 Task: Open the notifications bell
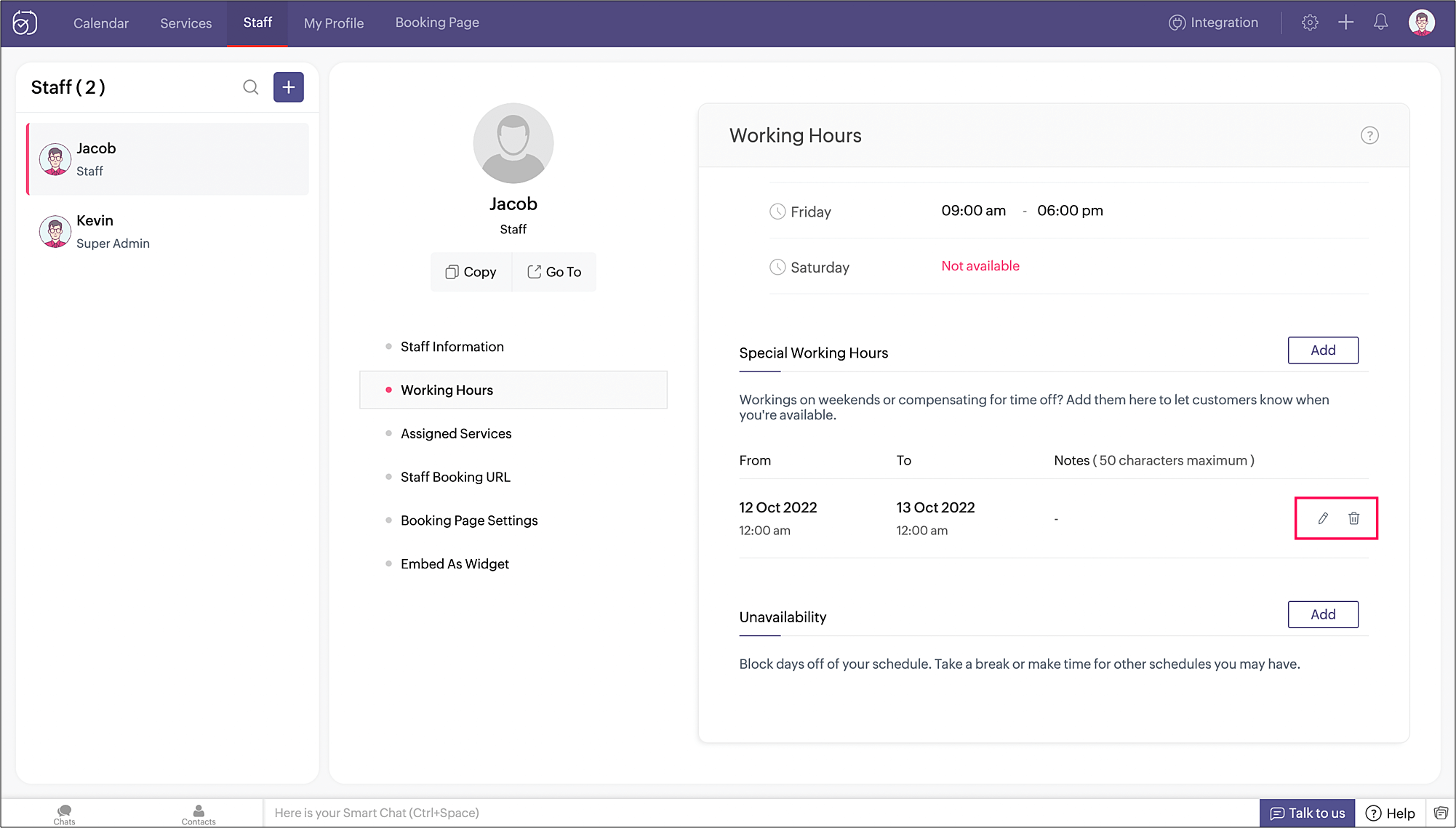tap(1380, 23)
